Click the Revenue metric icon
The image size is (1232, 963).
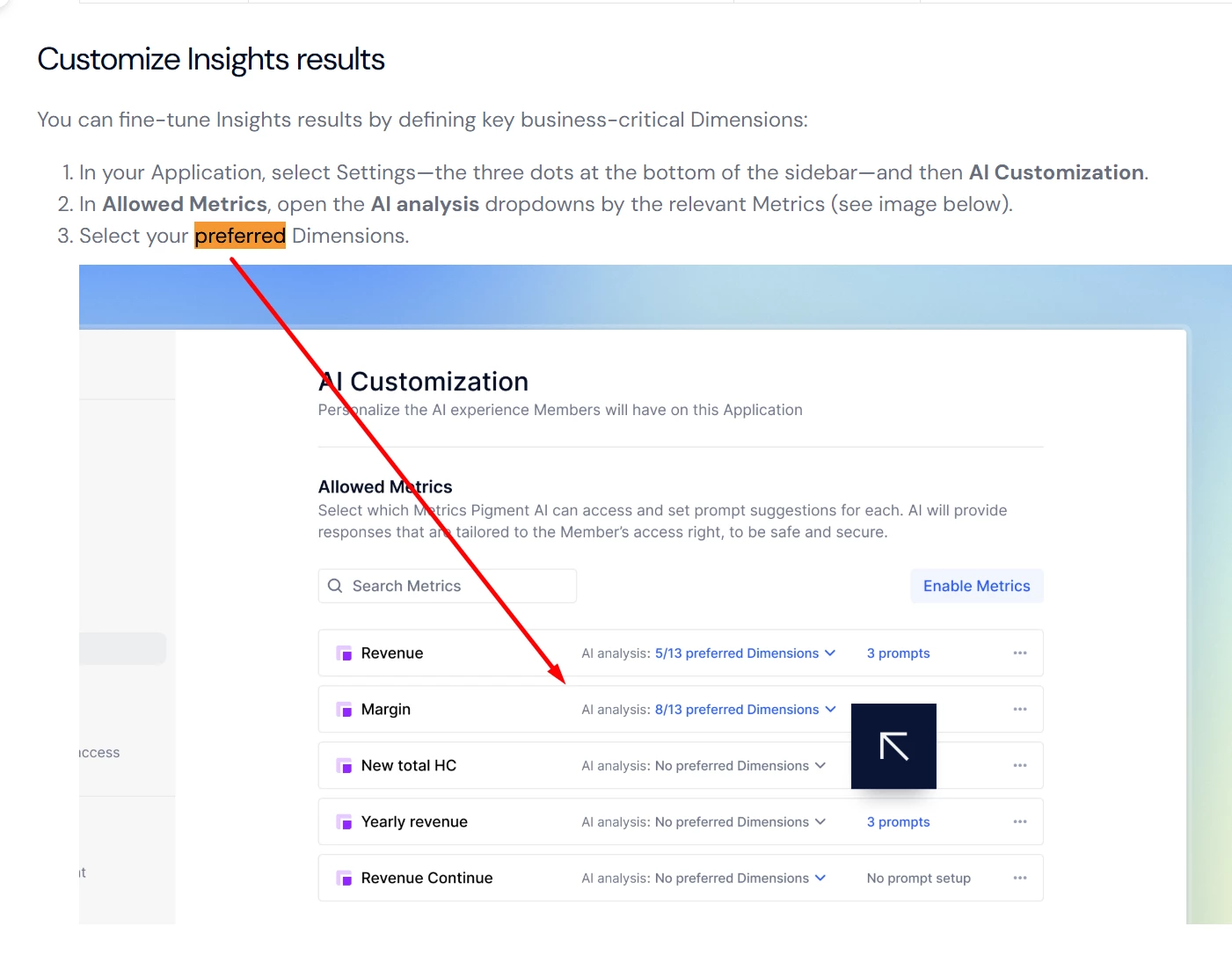344,653
